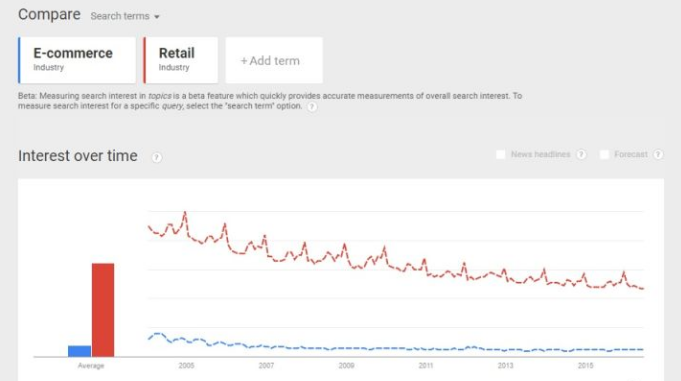681x381 pixels.
Task: Click the 2005 peak on Retail line
Action: [185, 213]
